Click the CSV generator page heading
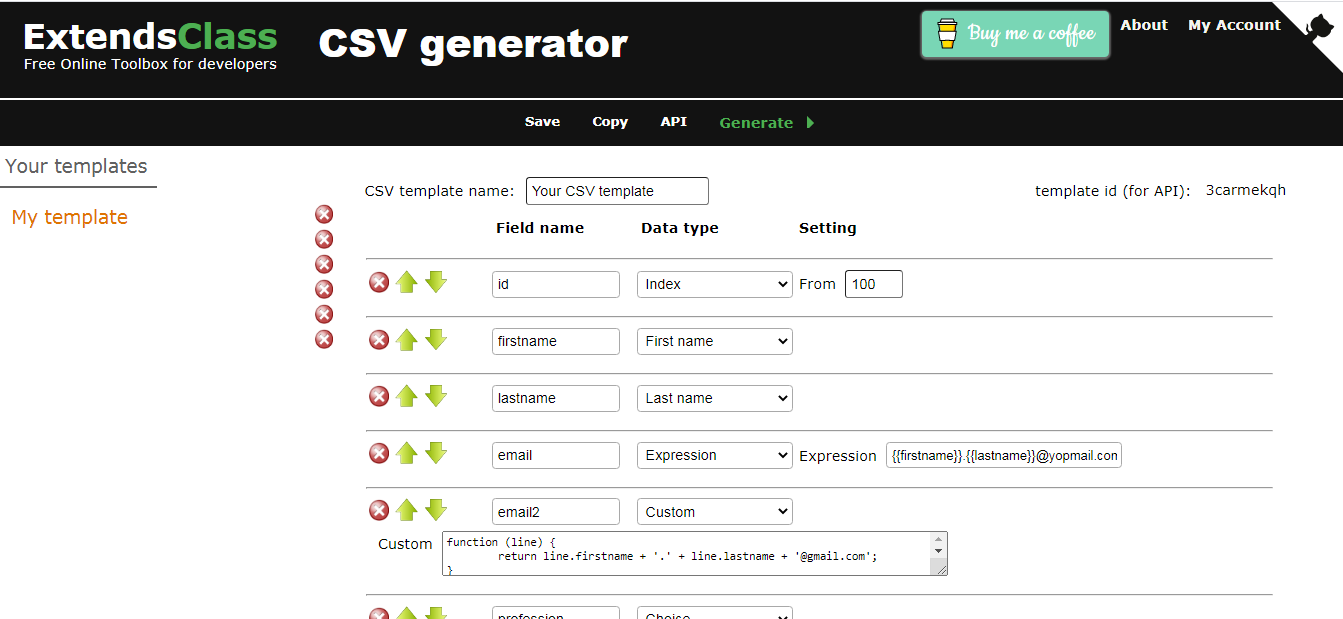Image resolution: width=1343 pixels, height=619 pixels. point(473,43)
